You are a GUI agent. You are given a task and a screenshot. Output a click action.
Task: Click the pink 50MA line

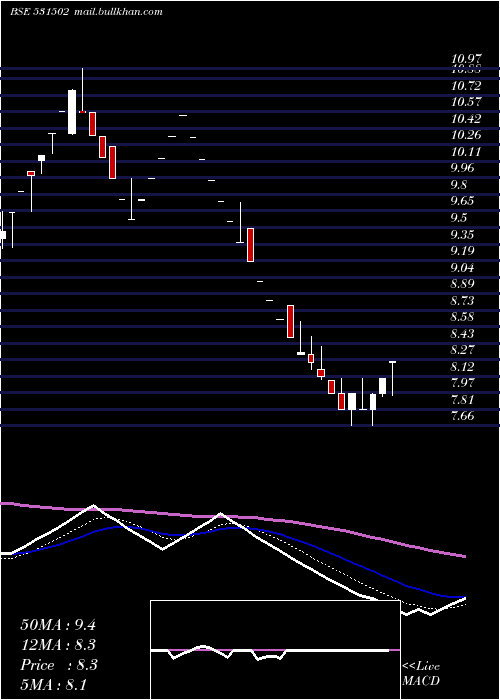tap(232, 517)
